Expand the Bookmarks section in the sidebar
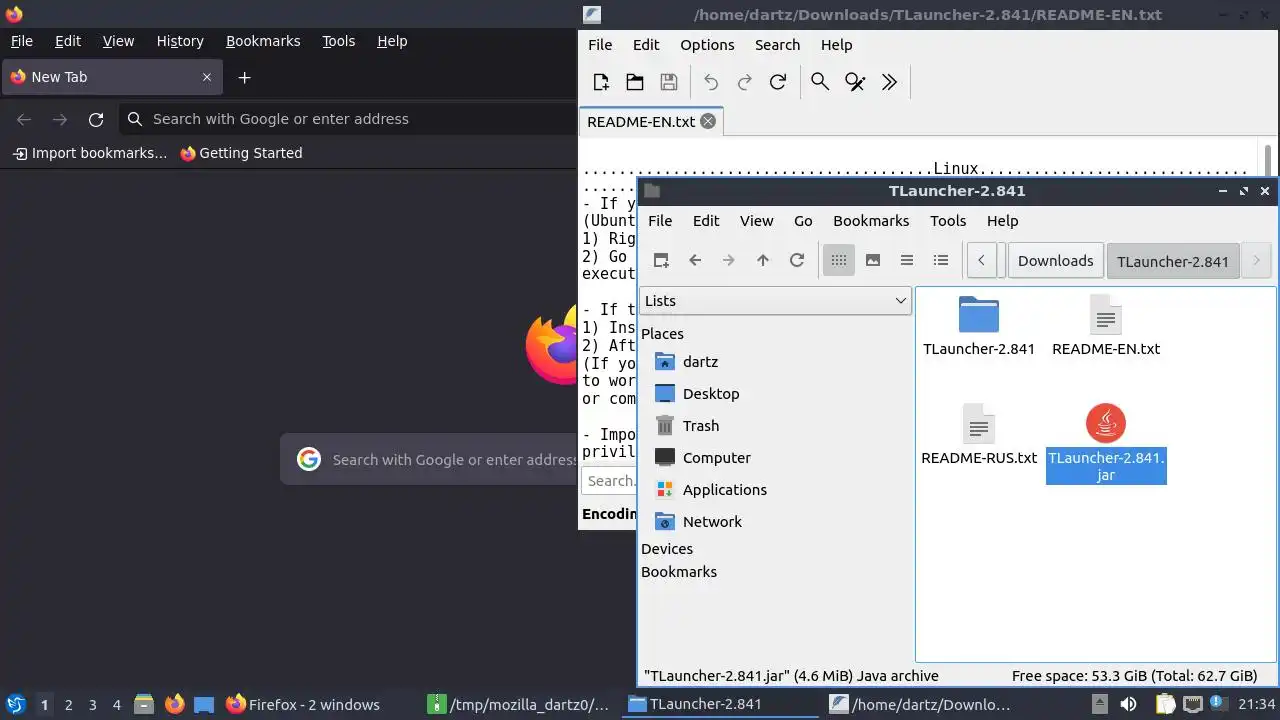The height and width of the screenshot is (720, 1280). 679,572
